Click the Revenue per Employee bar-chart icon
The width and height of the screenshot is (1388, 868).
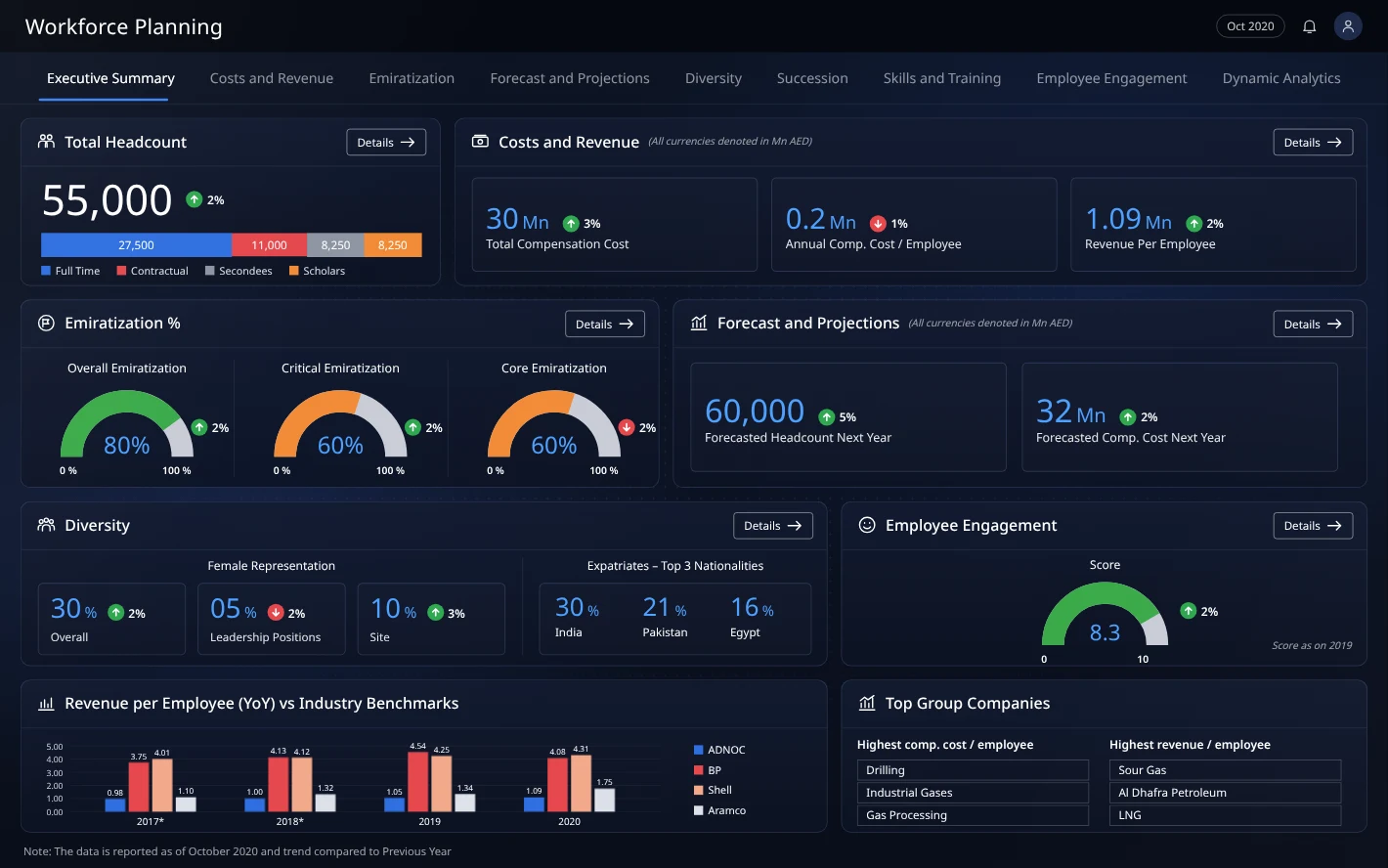(x=46, y=704)
